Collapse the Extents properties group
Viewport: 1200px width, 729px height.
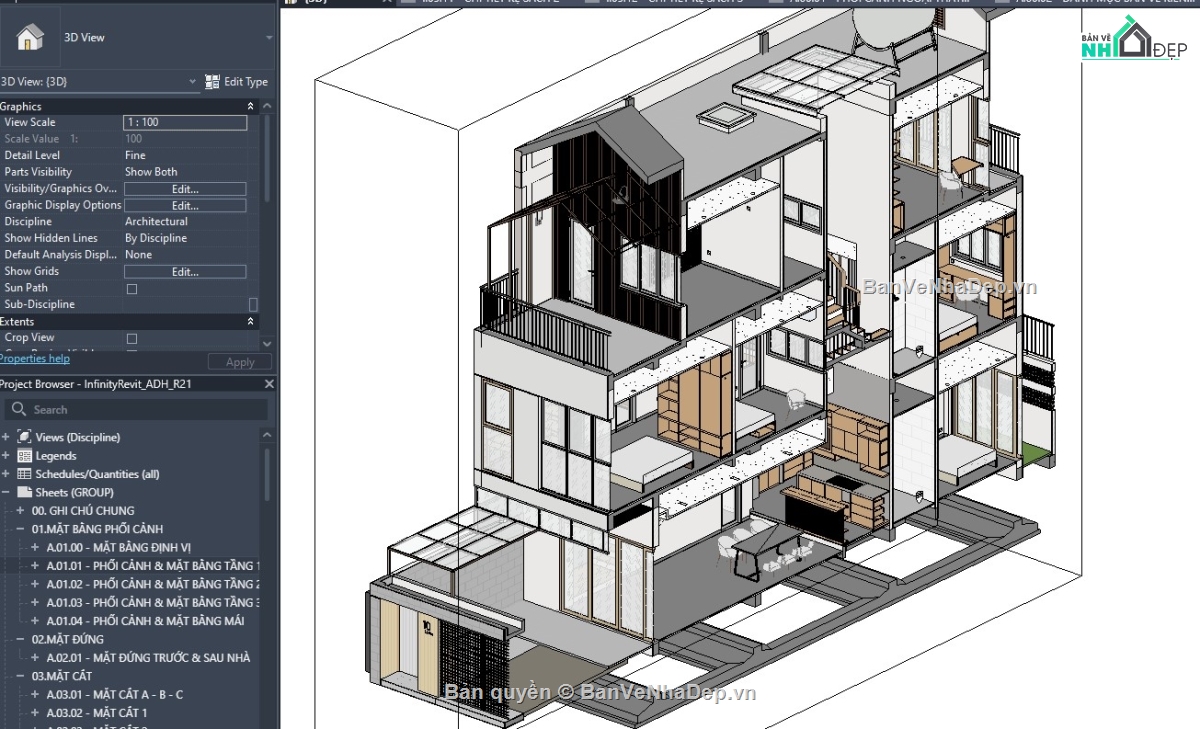[x=250, y=321]
